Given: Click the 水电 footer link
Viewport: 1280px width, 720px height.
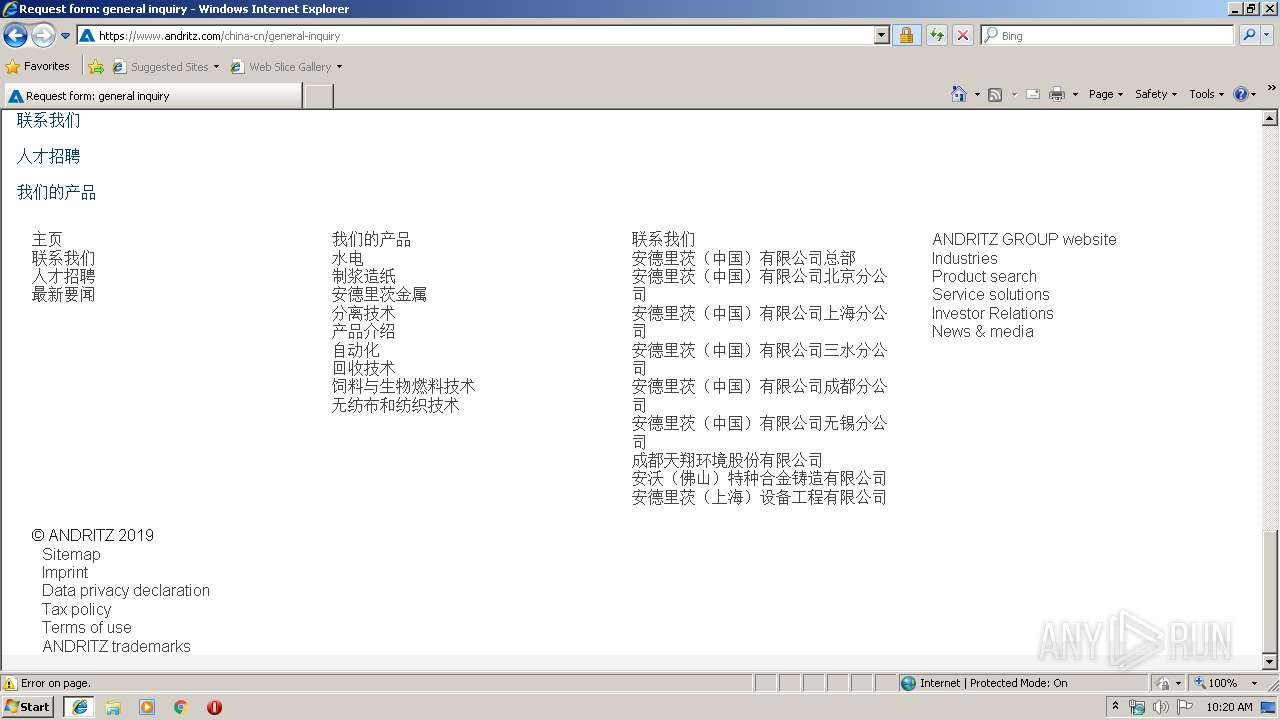Looking at the screenshot, I should coord(347,258).
